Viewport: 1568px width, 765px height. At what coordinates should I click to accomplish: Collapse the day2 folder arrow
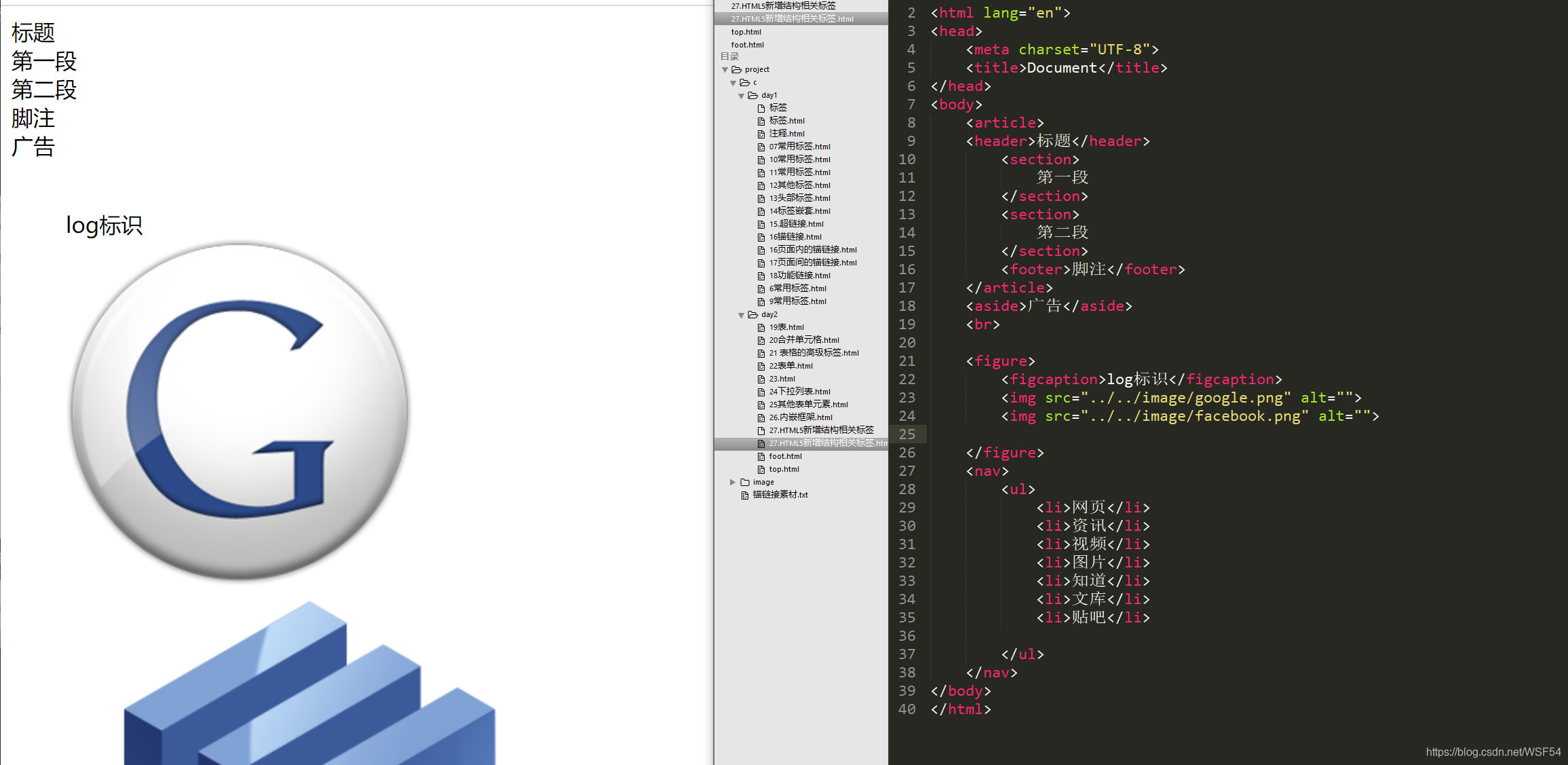[741, 314]
